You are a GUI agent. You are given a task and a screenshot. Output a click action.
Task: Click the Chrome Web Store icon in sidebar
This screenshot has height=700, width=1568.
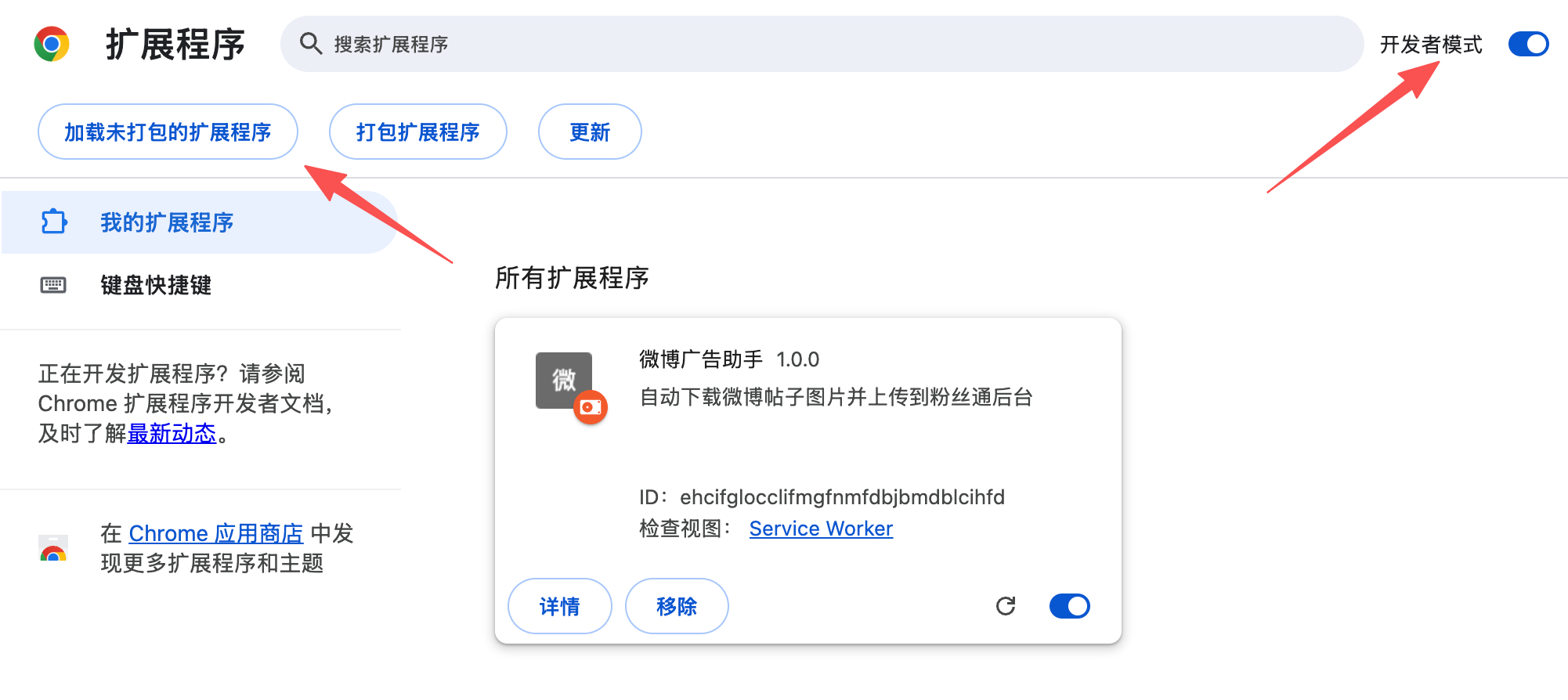click(x=53, y=548)
